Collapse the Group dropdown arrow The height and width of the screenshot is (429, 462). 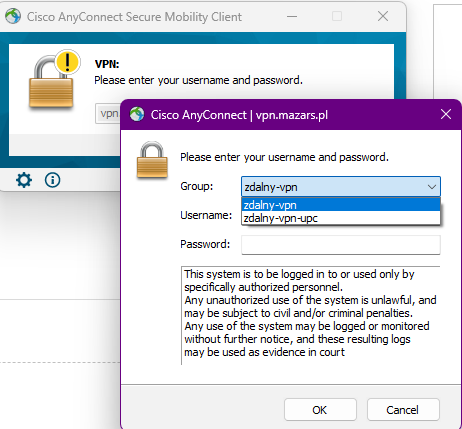[432, 187]
